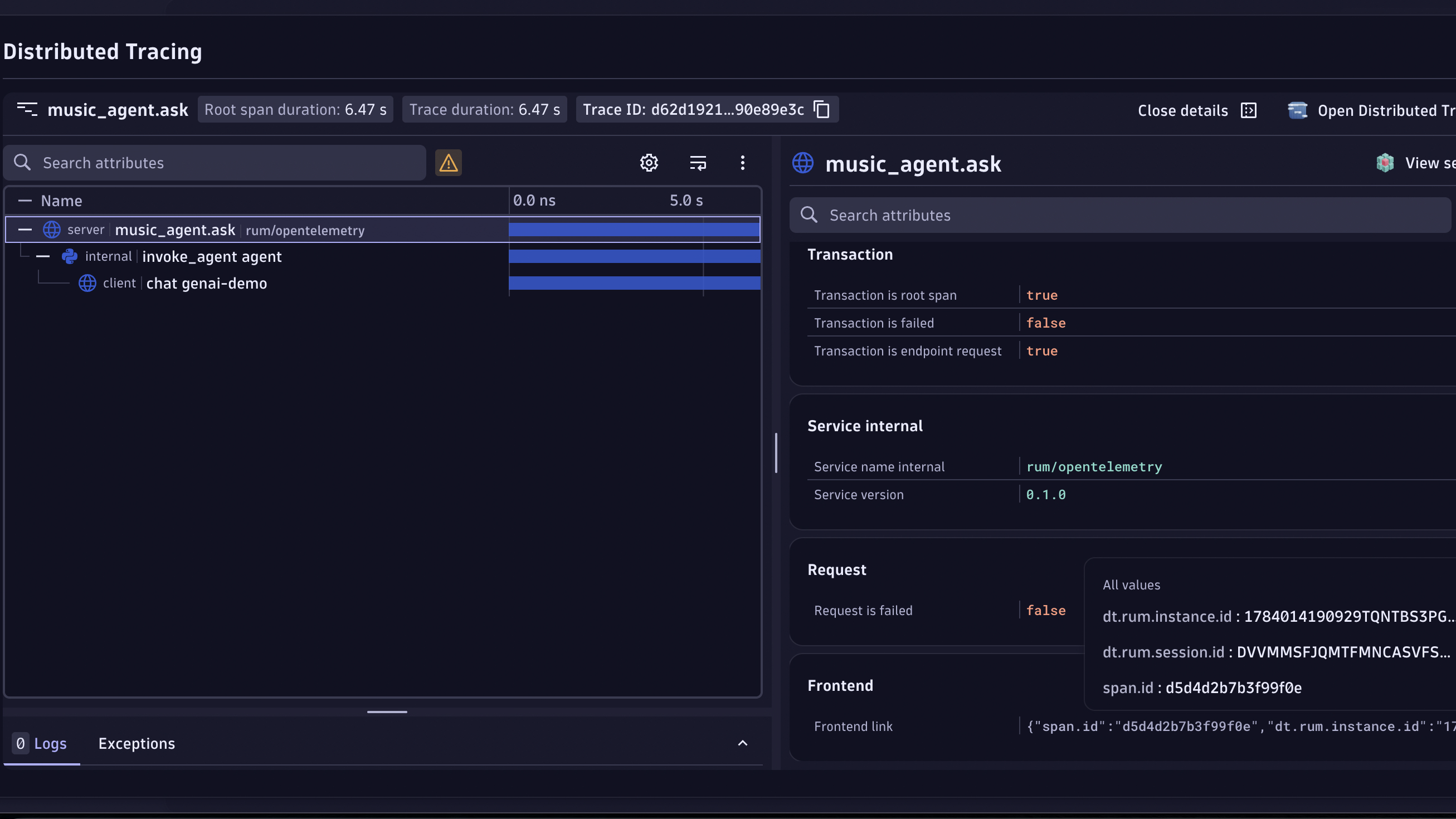Click the yellow warning triangle icon

click(x=448, y=163)
